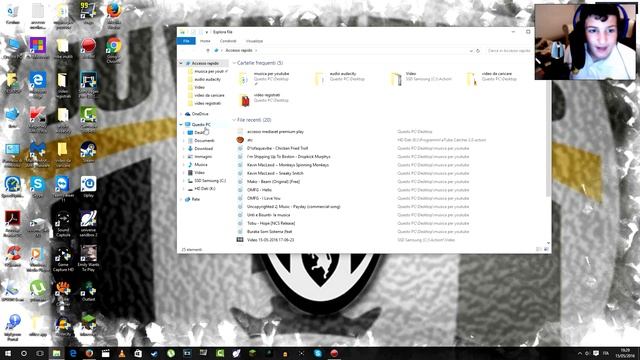Open VLC cone icon on the taskbar

pos(122,353)
